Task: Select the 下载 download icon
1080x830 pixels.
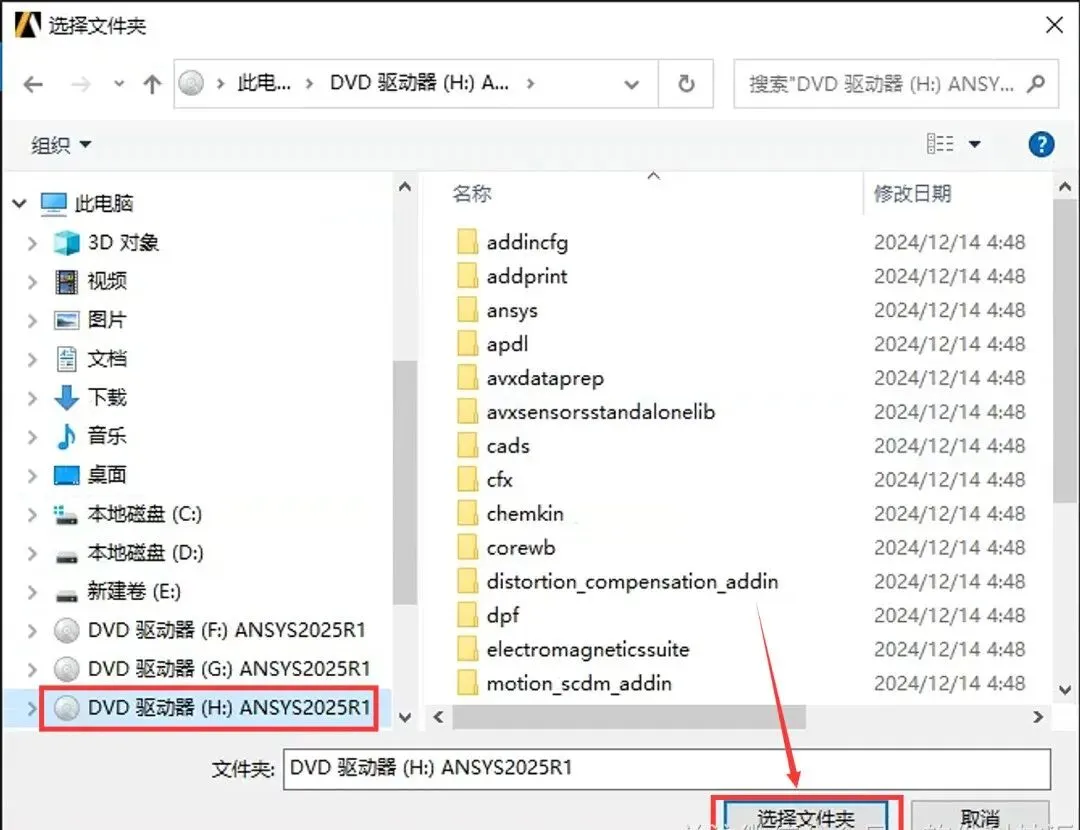Action: coord(67,397)
